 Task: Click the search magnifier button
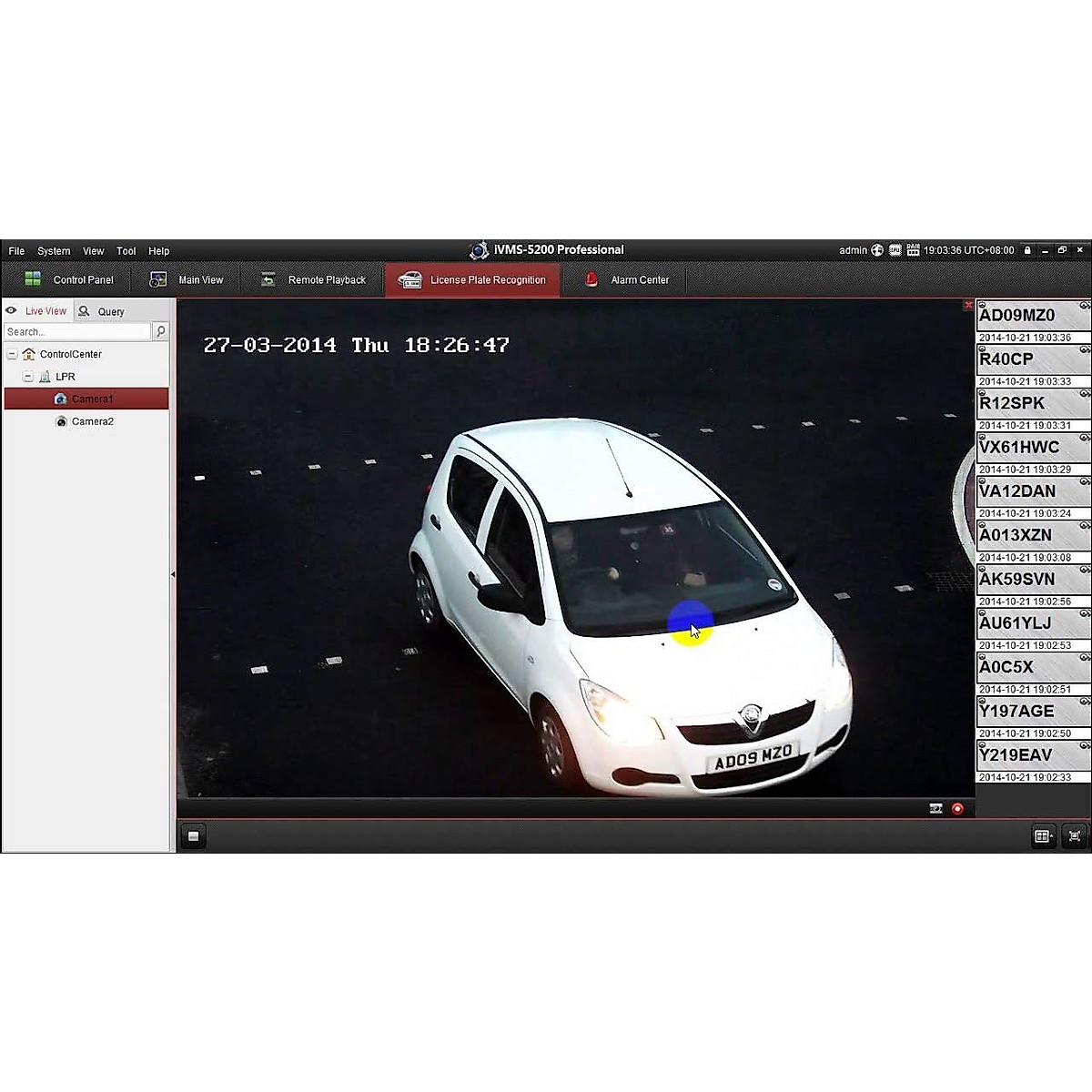[x=161, y=332]
